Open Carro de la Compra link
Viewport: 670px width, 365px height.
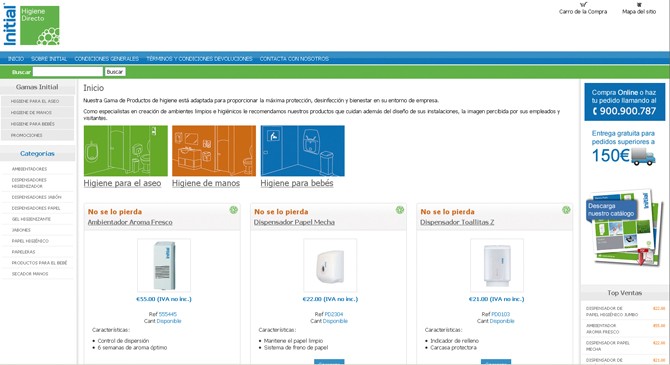click(583, 12)
